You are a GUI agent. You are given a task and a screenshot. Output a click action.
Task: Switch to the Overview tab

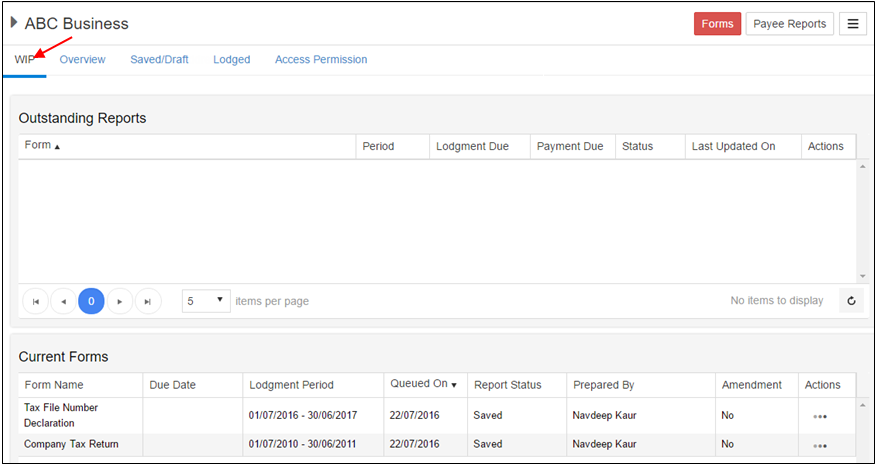coord(82,60)
